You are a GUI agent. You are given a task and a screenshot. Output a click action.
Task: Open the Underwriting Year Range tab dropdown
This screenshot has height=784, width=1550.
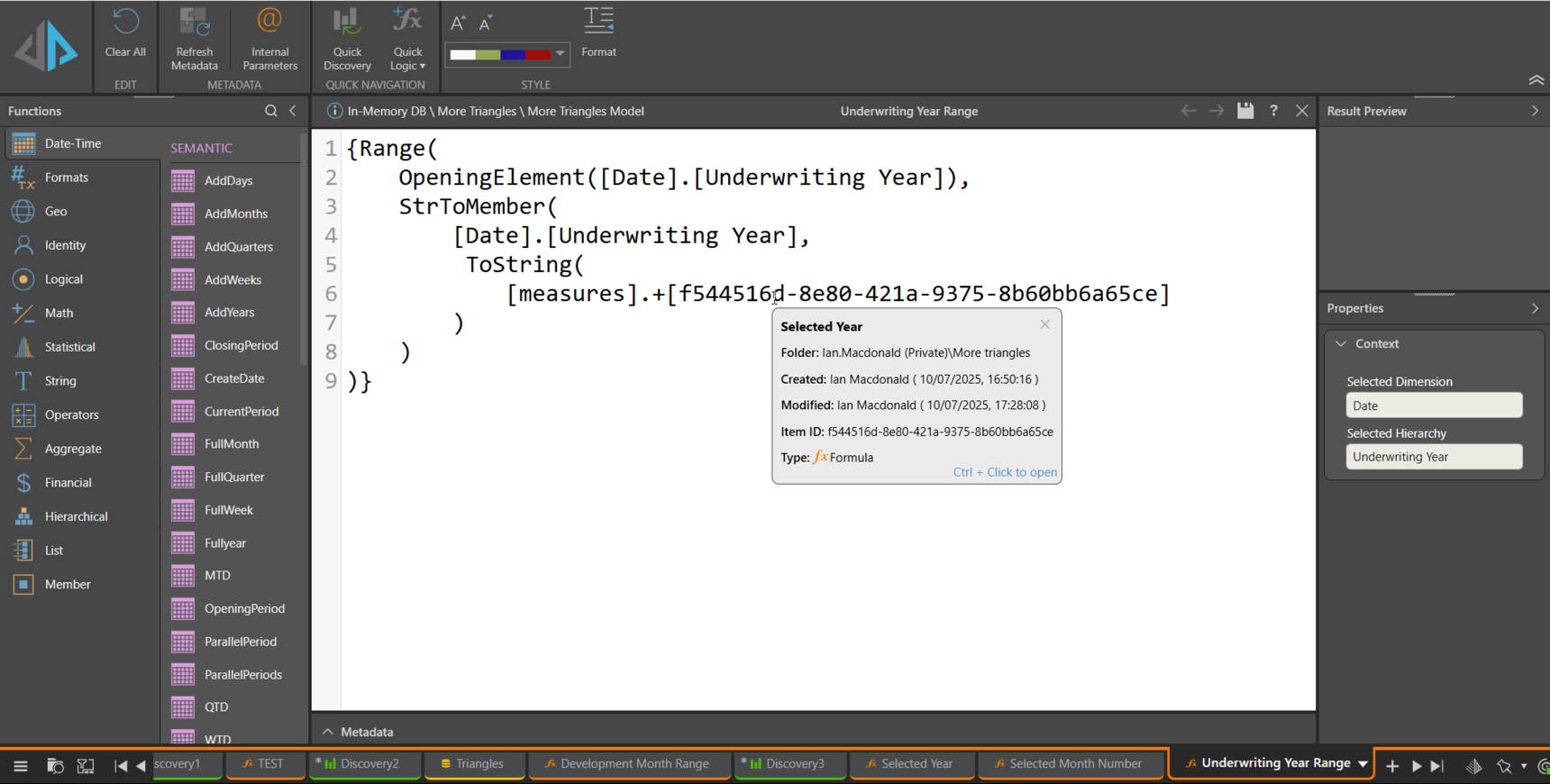tap(1363, 764)
